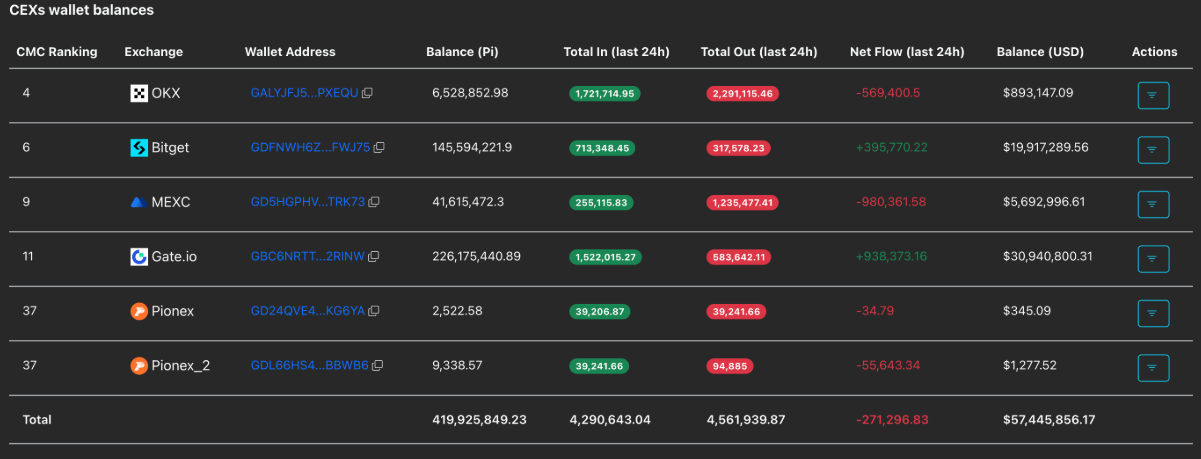The width and height of the screenshot is (1201, 459).
Task: Copy the Pionex wallet address icon
Action: click(374, 311)
